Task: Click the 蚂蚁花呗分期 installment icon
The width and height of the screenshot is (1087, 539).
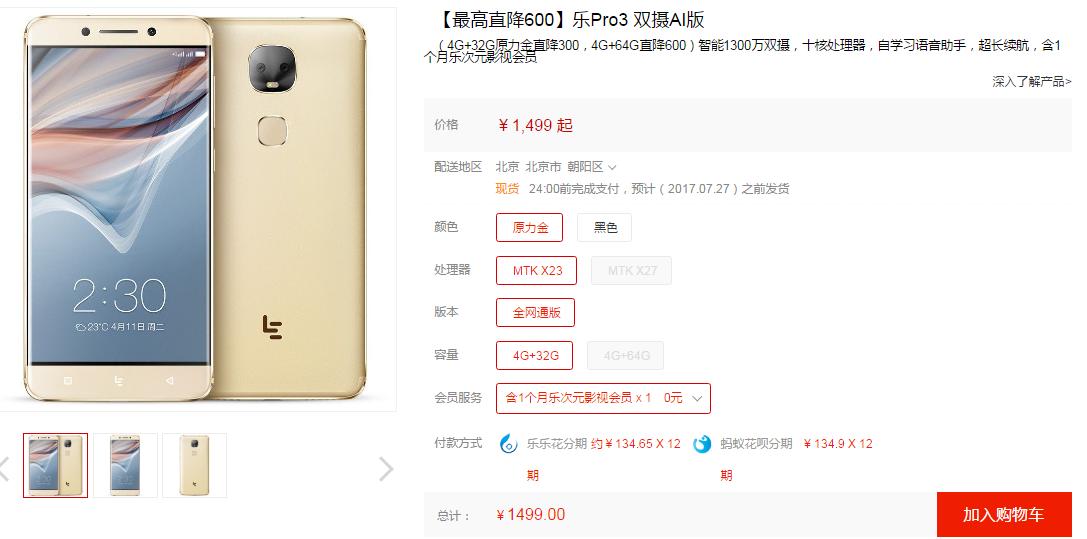Action: tap(702, 444)
